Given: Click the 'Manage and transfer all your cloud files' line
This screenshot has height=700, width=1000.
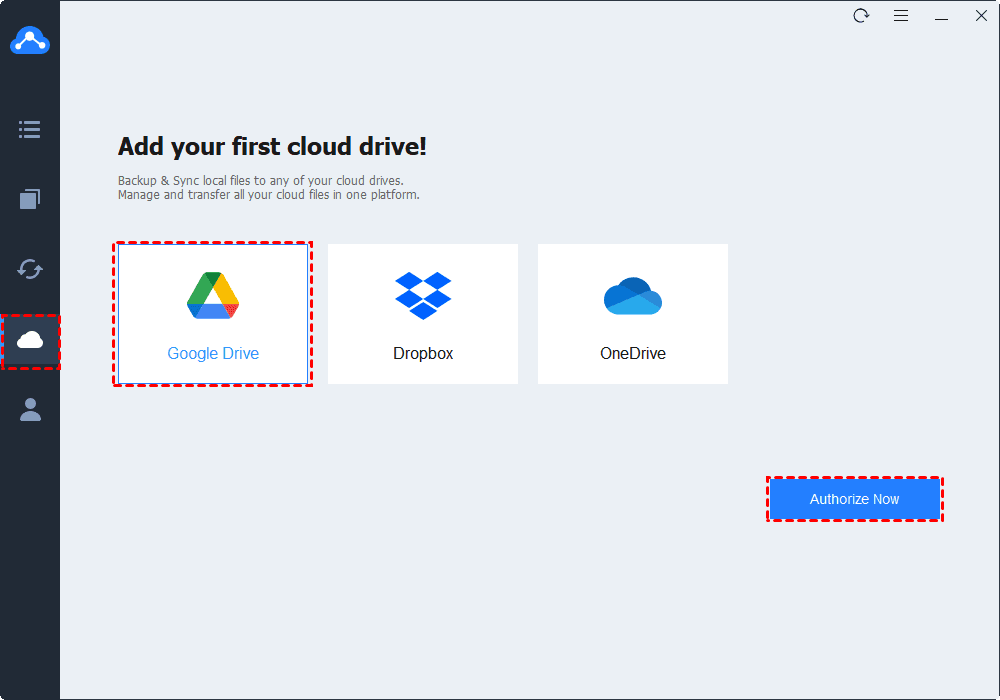Looking at the screenshot, I should (x=268, y=195).
